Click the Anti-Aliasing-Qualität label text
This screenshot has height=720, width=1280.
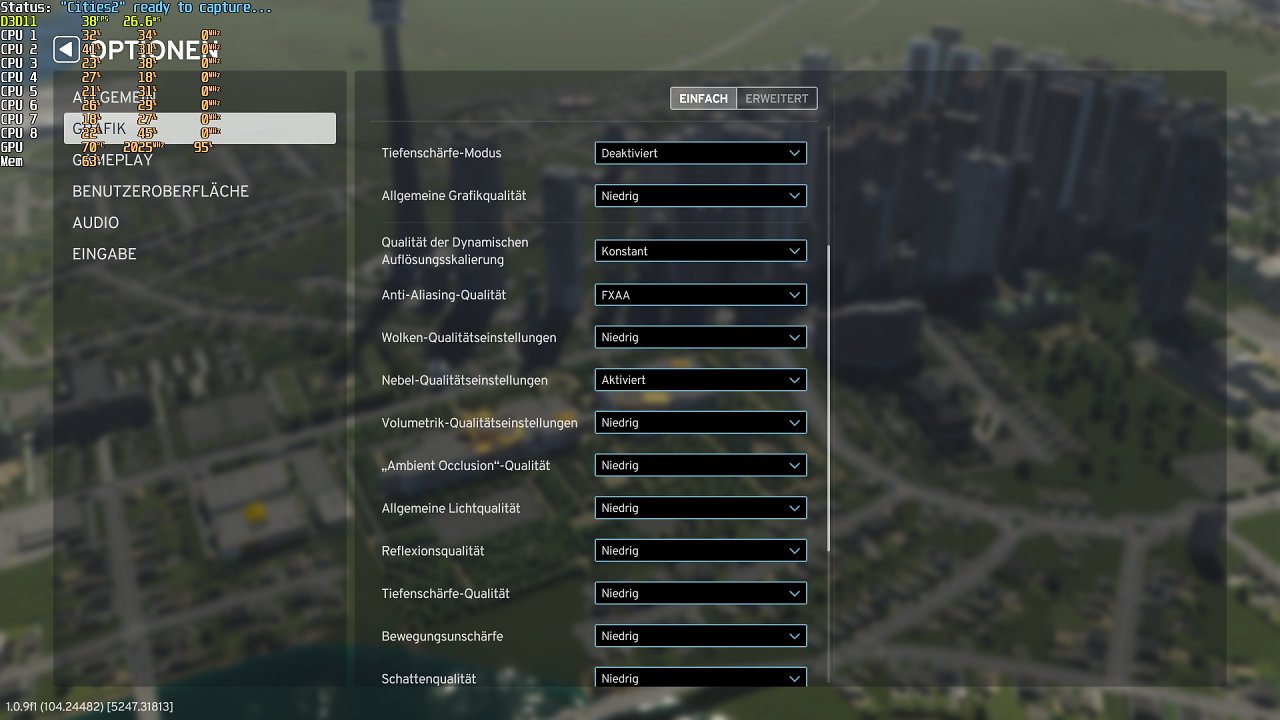click(x=443, y=295)
